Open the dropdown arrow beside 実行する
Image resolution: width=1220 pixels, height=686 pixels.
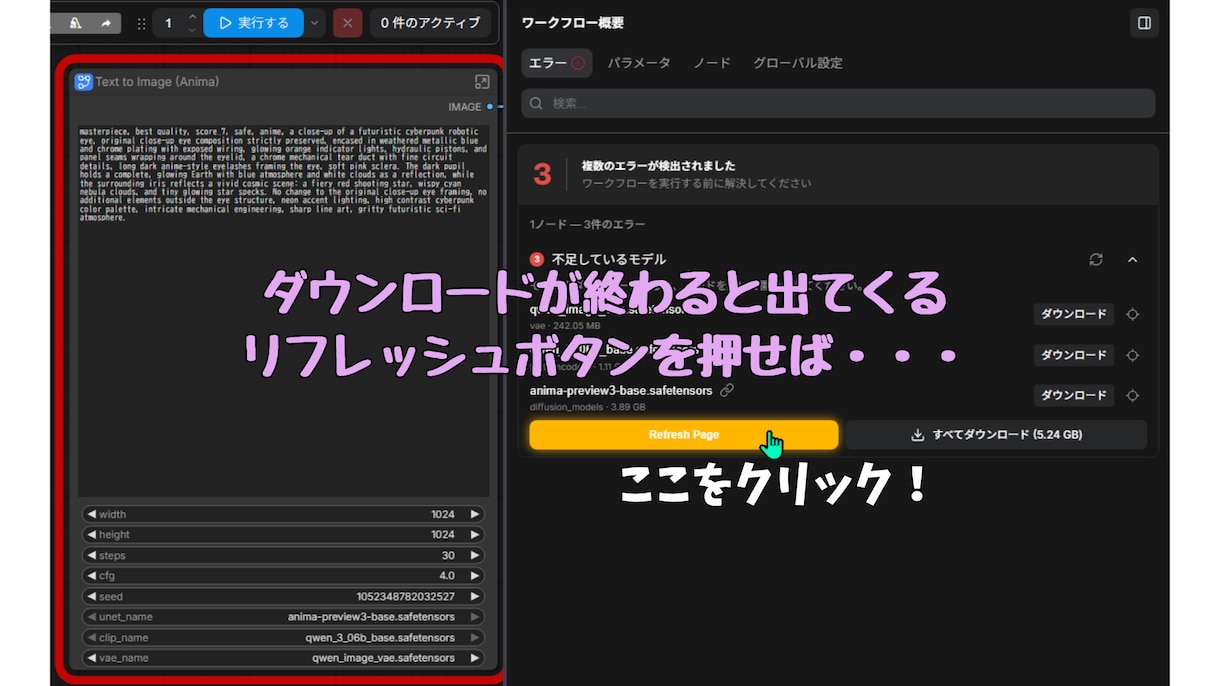click(x=315, y=23)
